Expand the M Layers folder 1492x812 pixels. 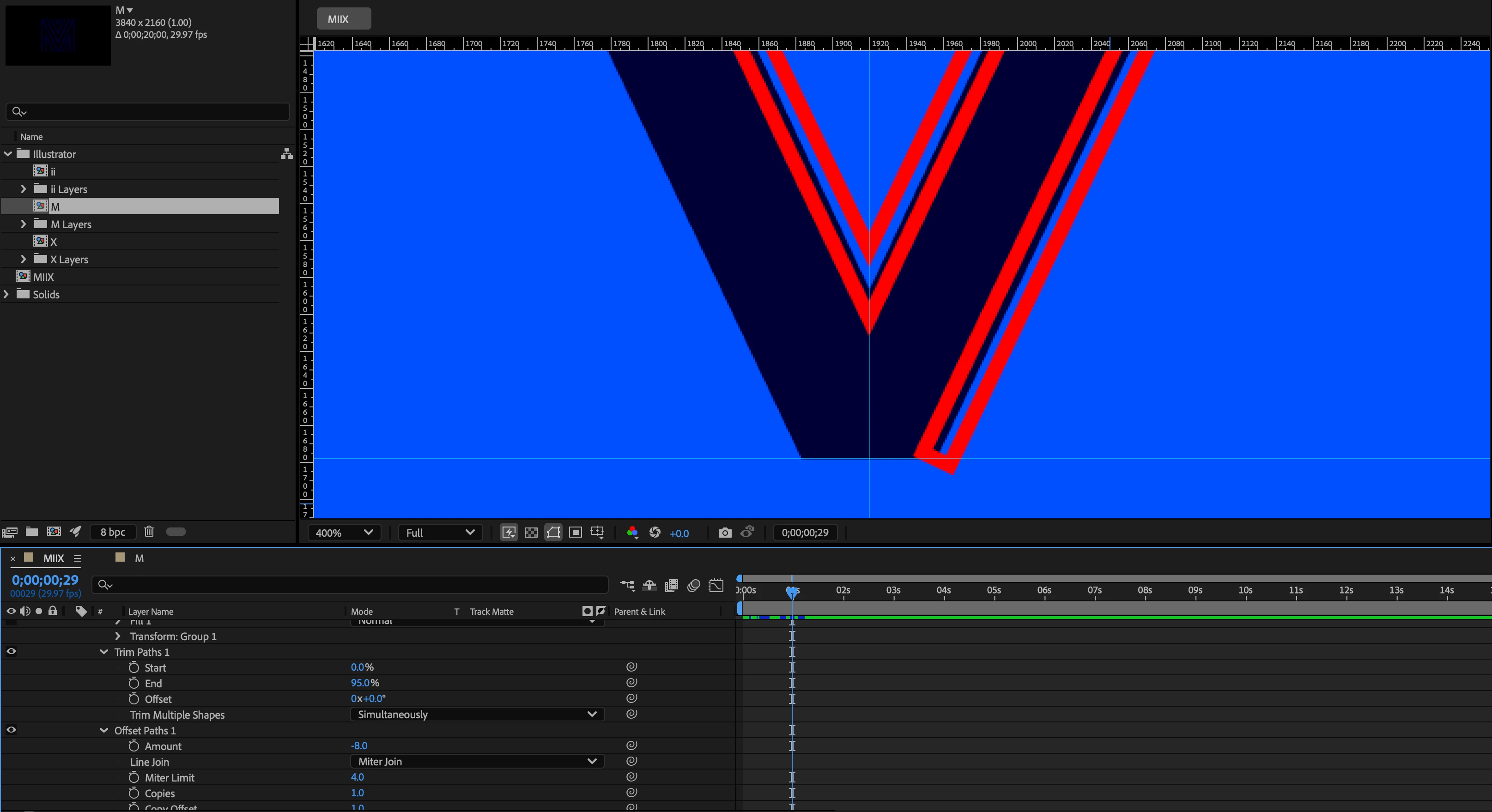[x=23, y=224]
